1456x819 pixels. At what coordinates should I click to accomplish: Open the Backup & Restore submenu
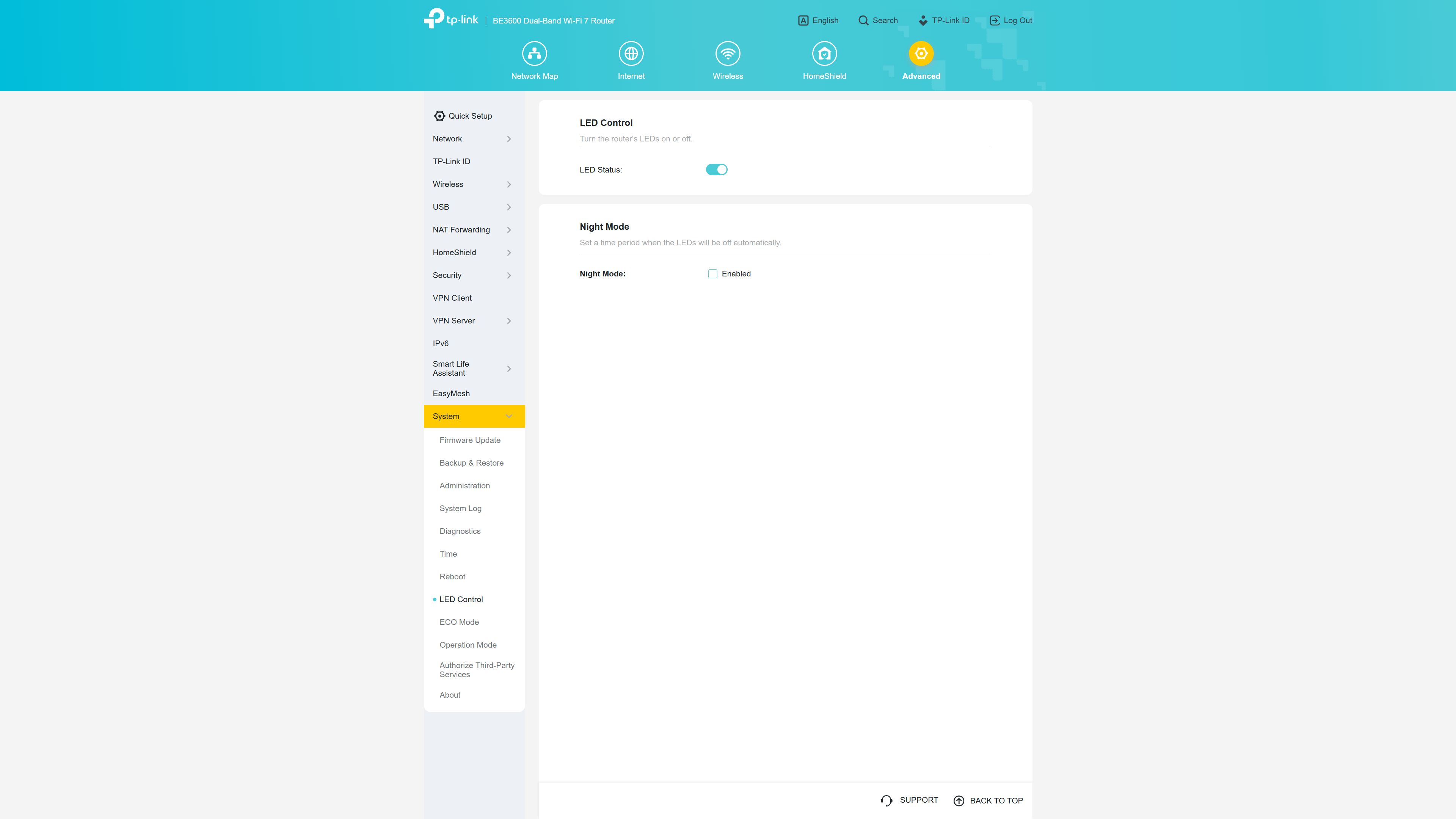pos(471,462)
